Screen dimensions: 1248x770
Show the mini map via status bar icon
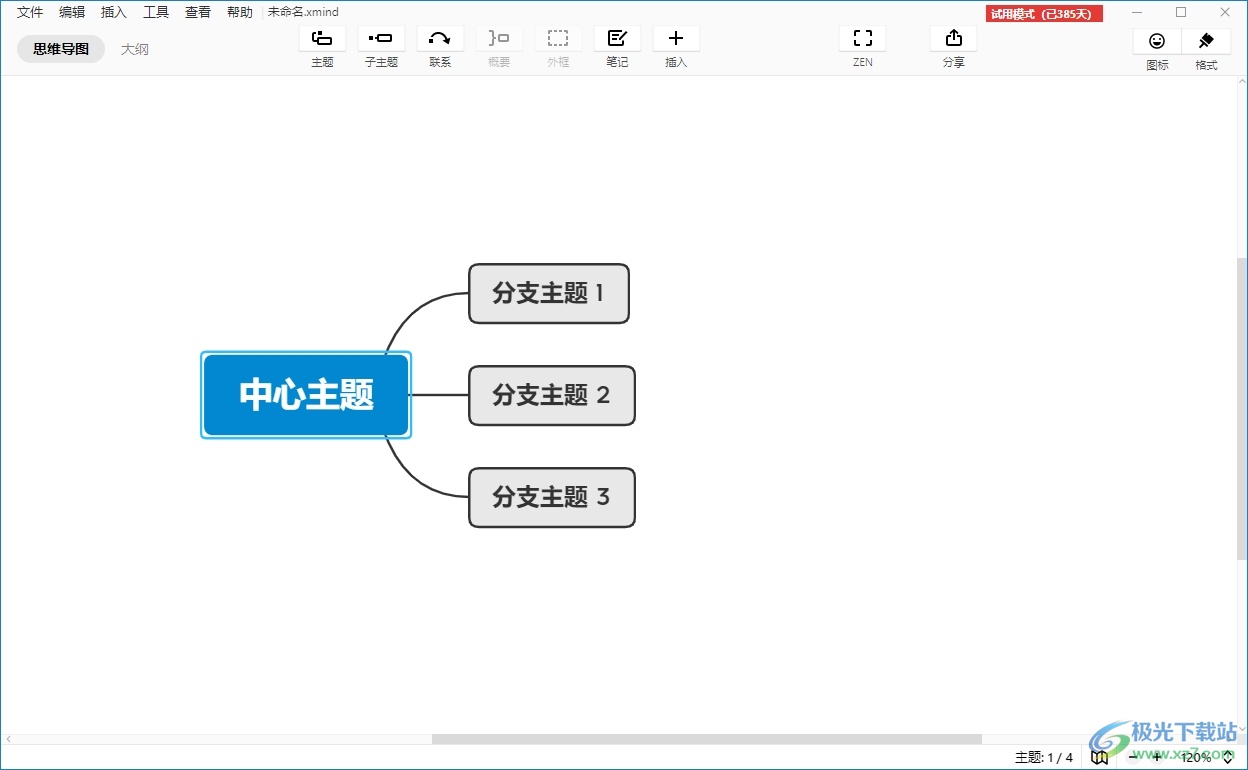click(x=1100, y=758)
